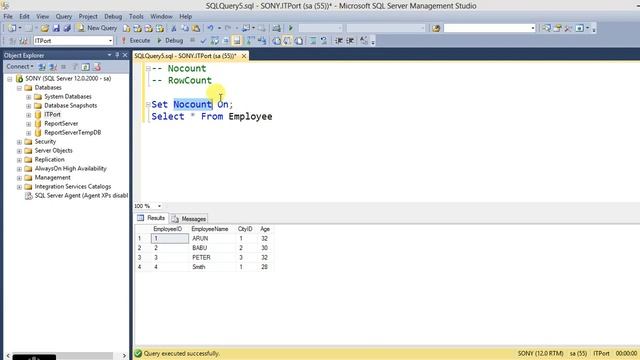Select the ReportServerTempDB database
This screenshot has width=640, height=360.
pos(73,133)
